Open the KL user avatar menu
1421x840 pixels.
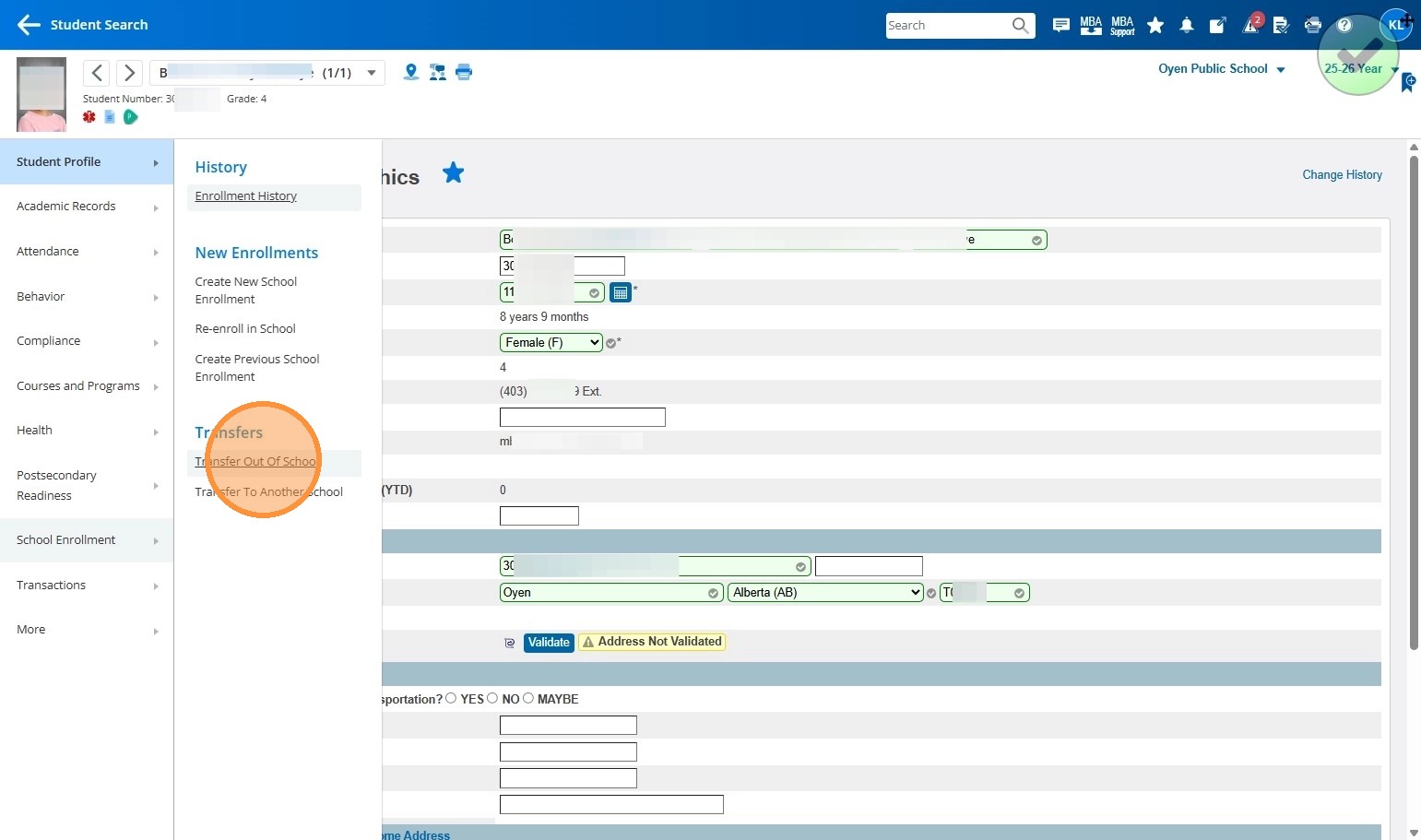(1396, 25)
